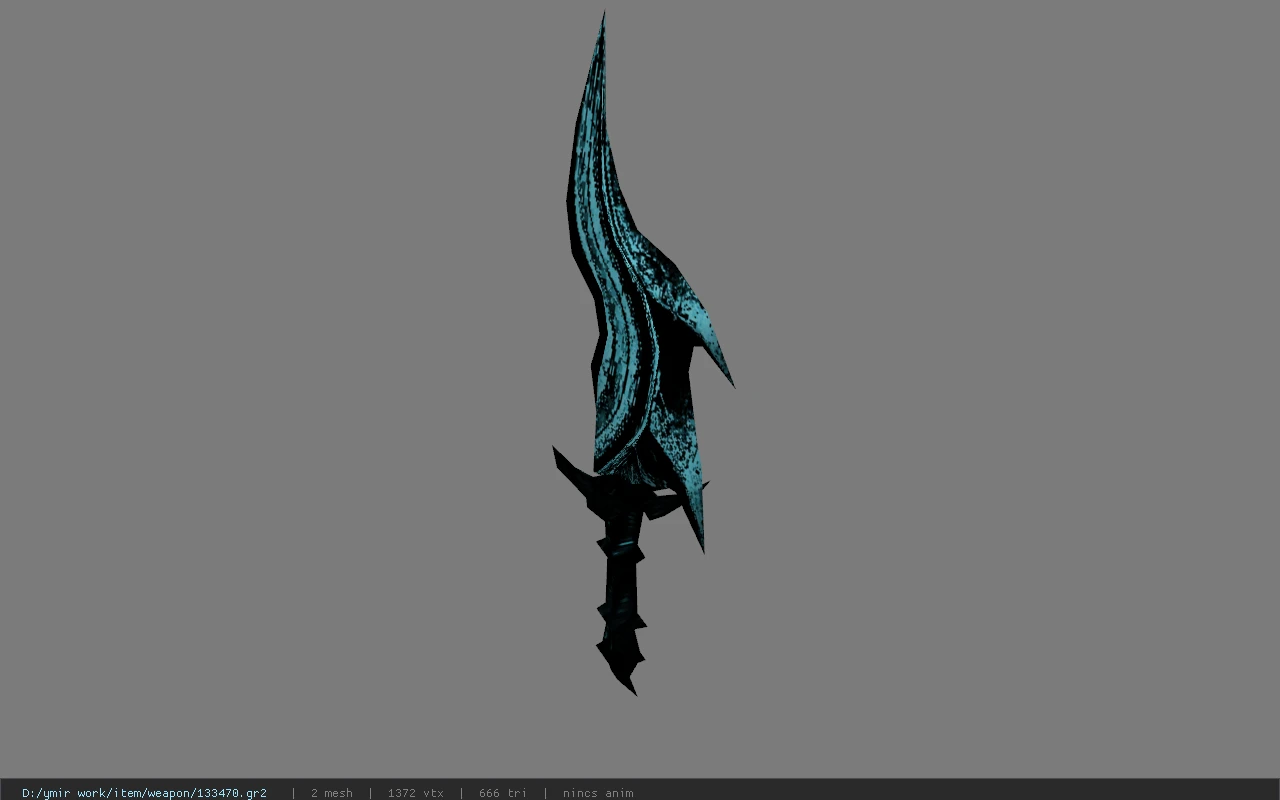Click the '1372 vtx' vertex count

pyautogui.click(x=415, y=793)
